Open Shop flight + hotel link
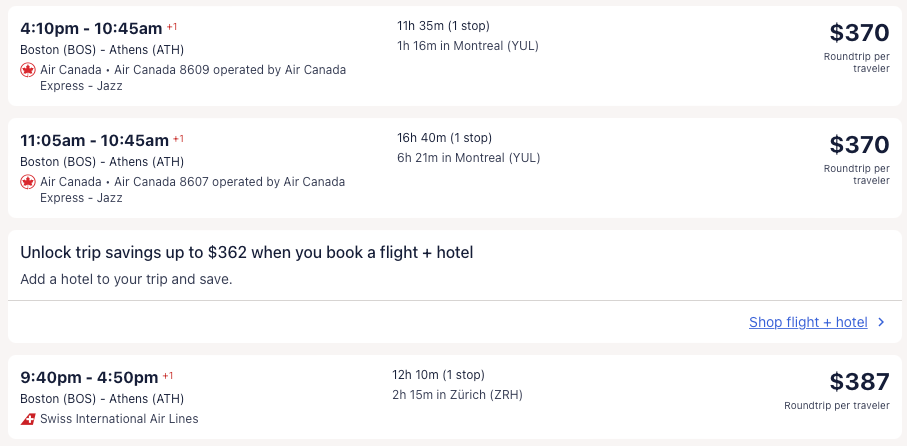The image size is (907, 446). pos(808,322)
